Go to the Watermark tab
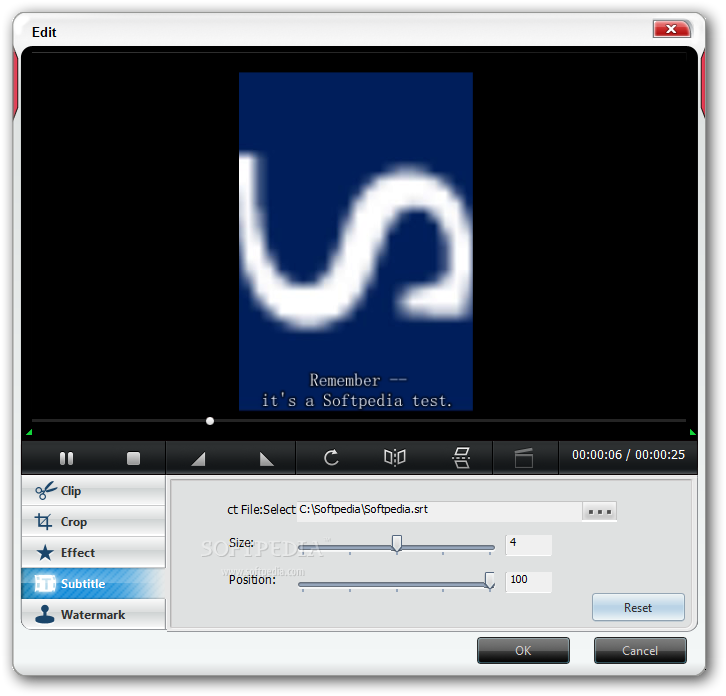 coord(93,614)
